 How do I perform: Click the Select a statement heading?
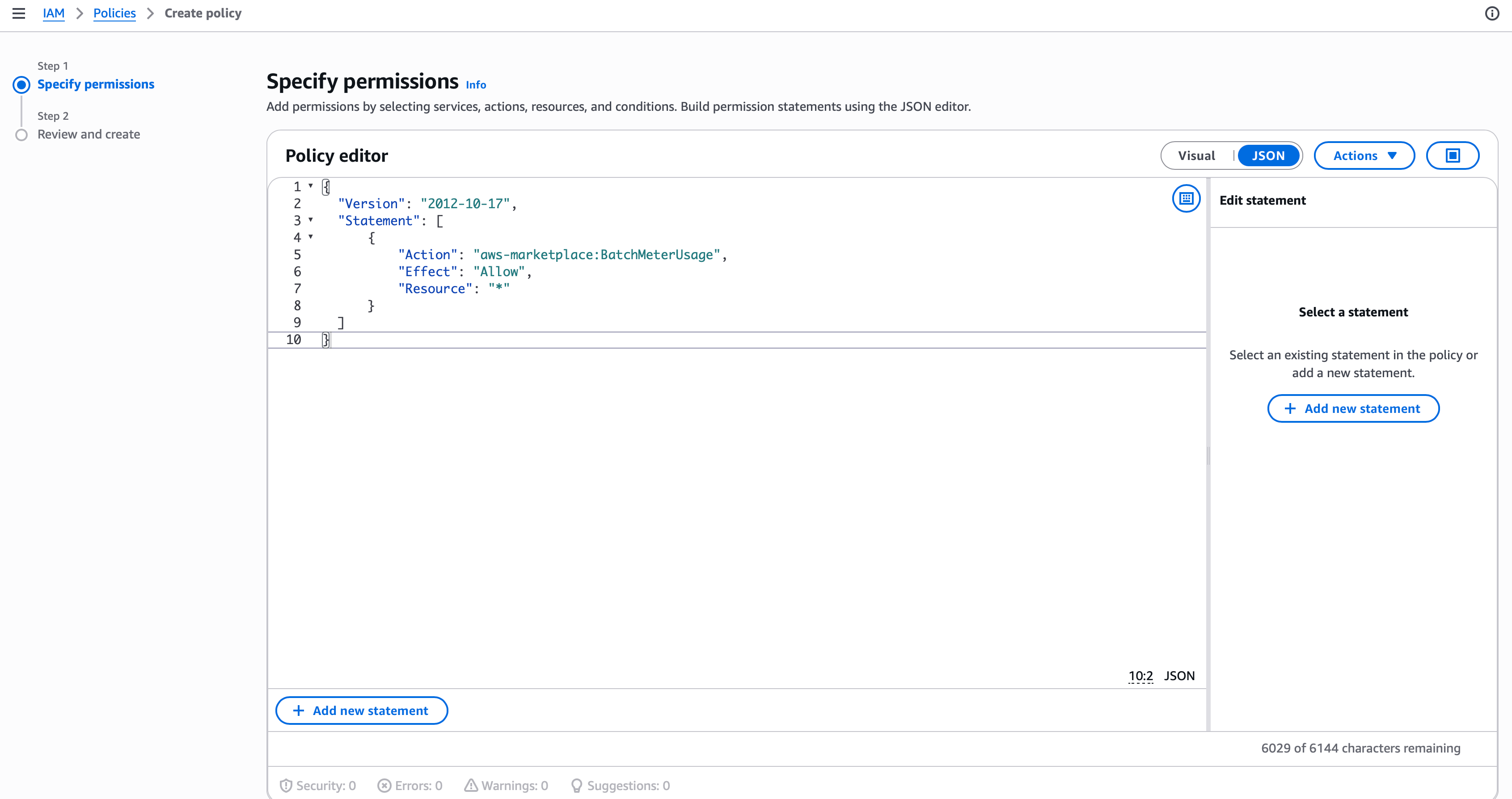click(1353, 312)
